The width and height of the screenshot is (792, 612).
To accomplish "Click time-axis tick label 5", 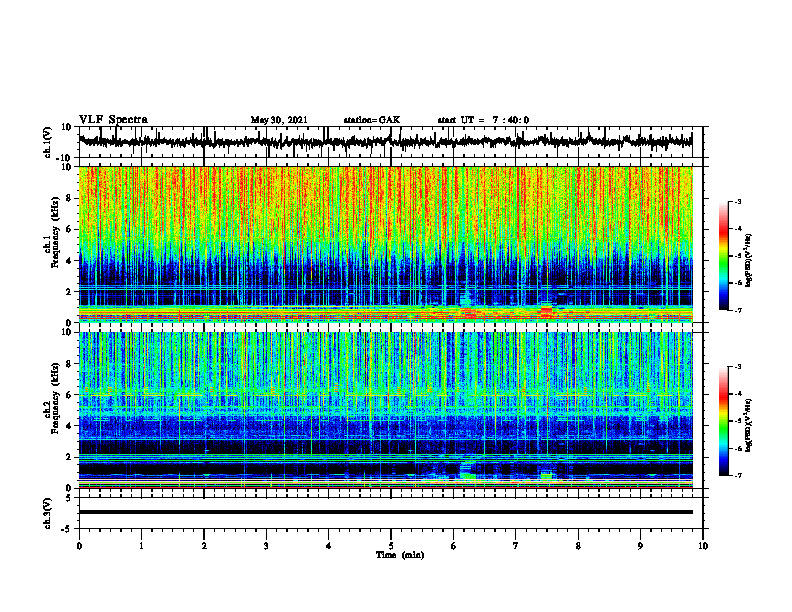I will (391, 546).
